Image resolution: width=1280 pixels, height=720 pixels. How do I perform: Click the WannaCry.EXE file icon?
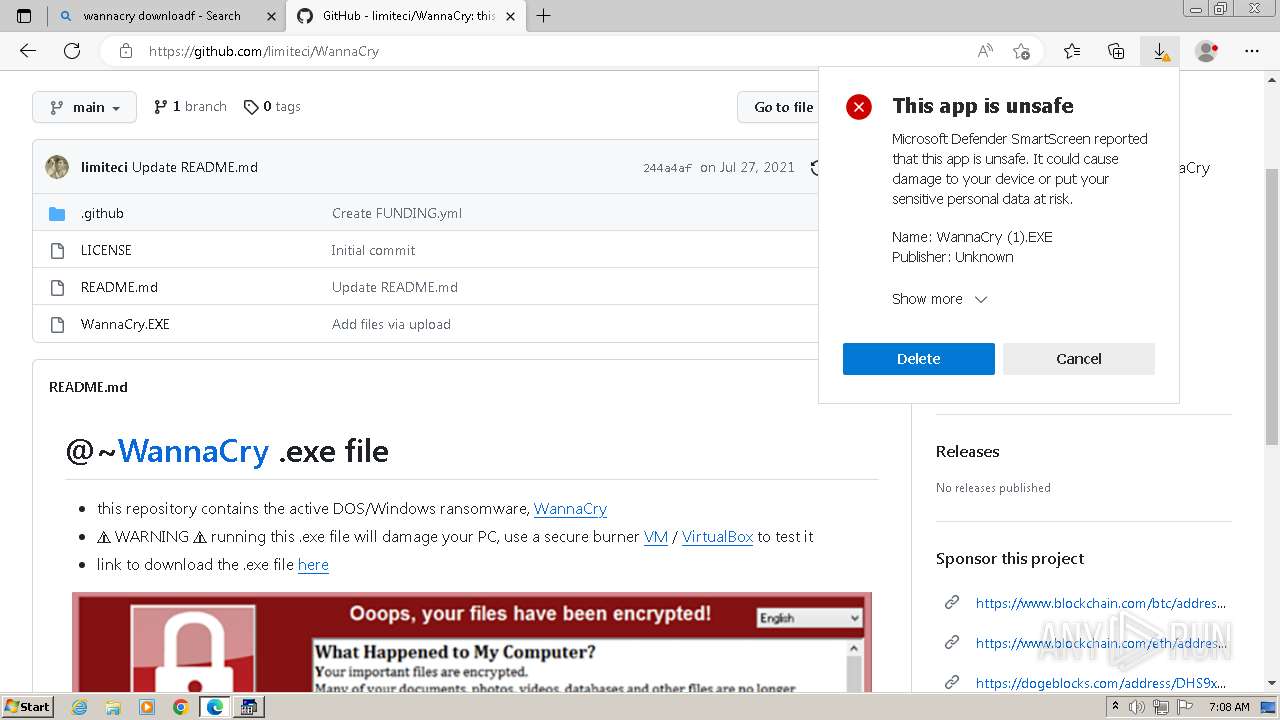tap(57, 324)
